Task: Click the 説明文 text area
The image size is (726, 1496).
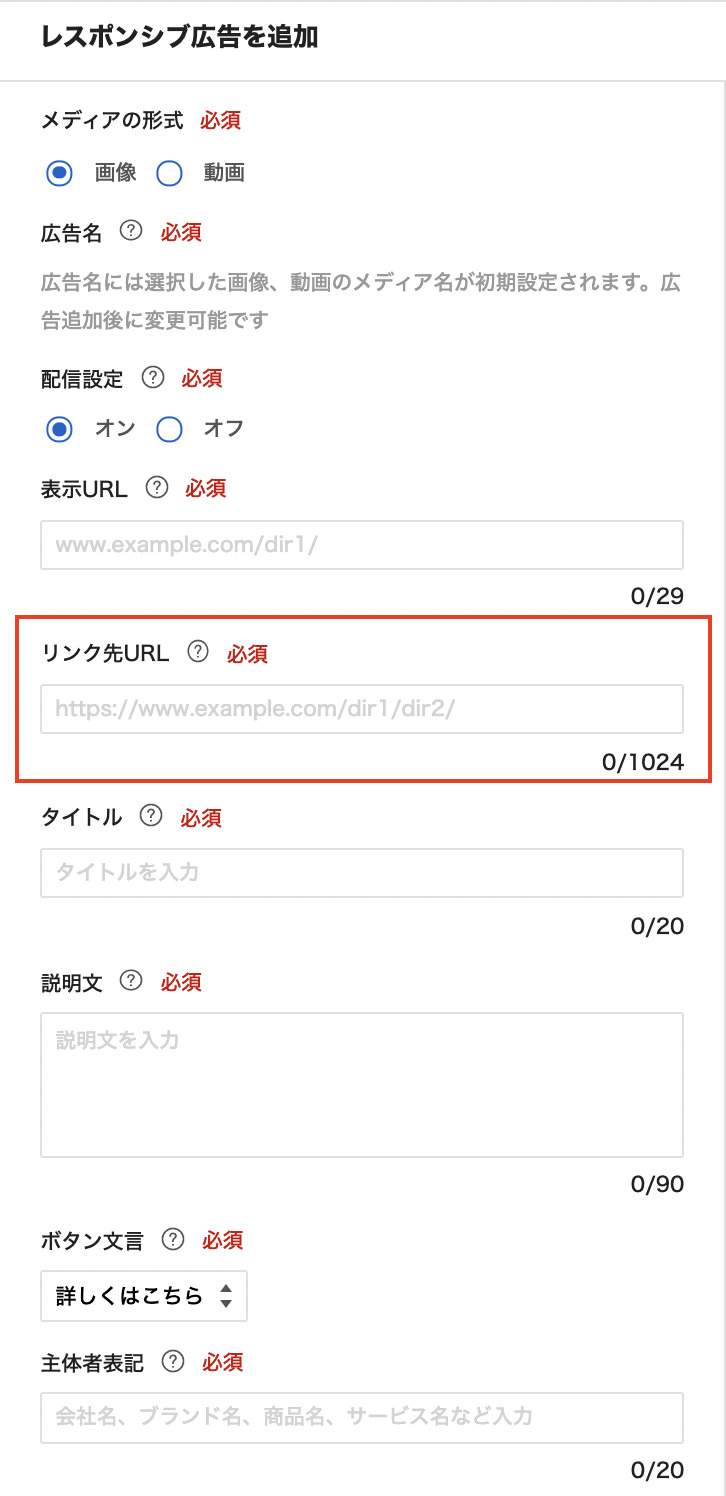Action: point(362,1085)
